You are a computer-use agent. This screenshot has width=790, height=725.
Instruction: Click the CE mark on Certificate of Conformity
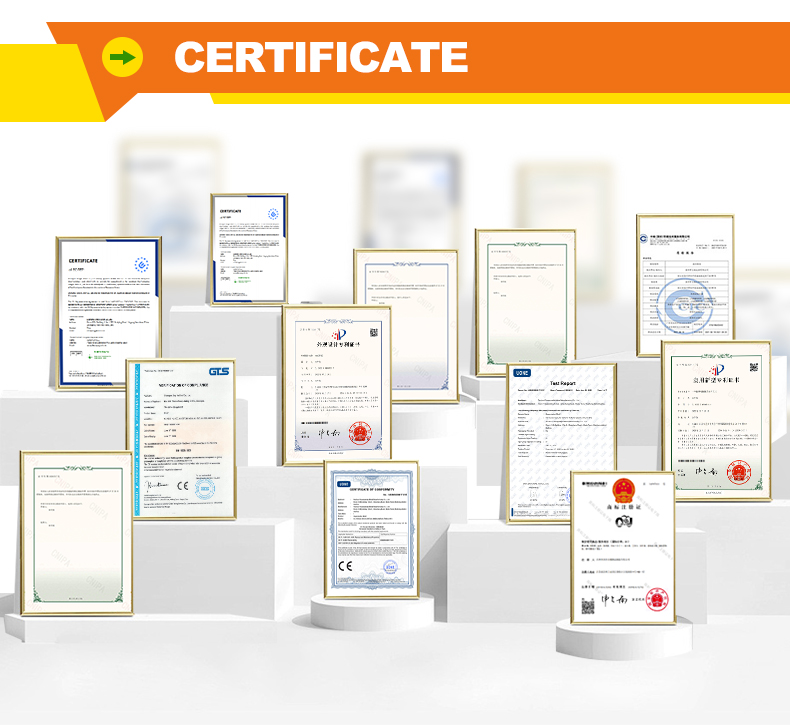(x=345, y=566)
